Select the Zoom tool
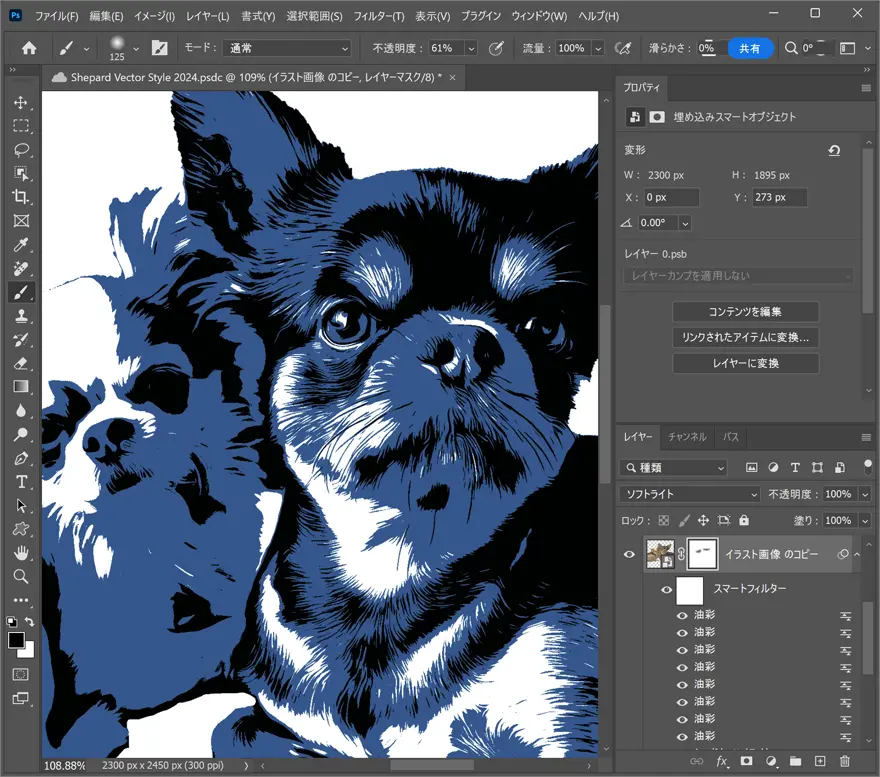Viewport: 880px width, 777px height. 21,576
